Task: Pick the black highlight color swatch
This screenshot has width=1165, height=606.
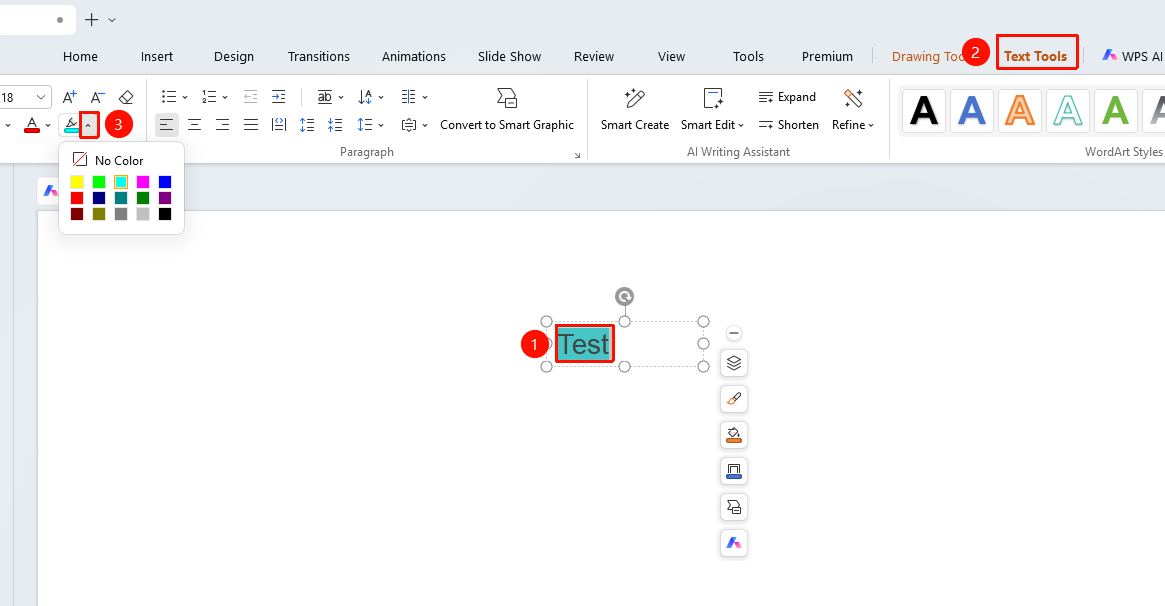Action: coord(165,214)
